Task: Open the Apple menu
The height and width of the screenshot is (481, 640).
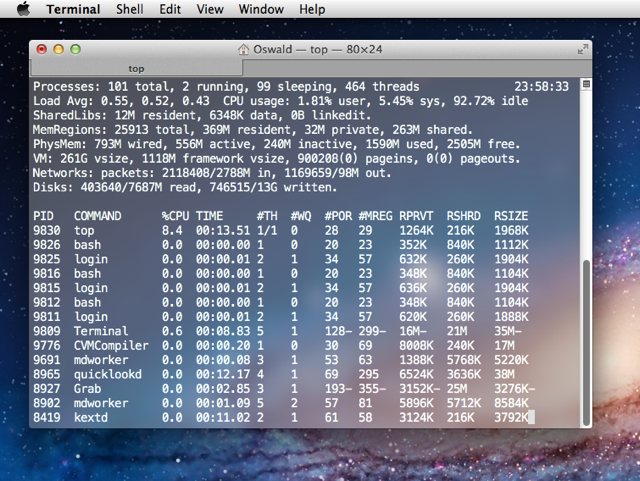Action: coord(23,9)
